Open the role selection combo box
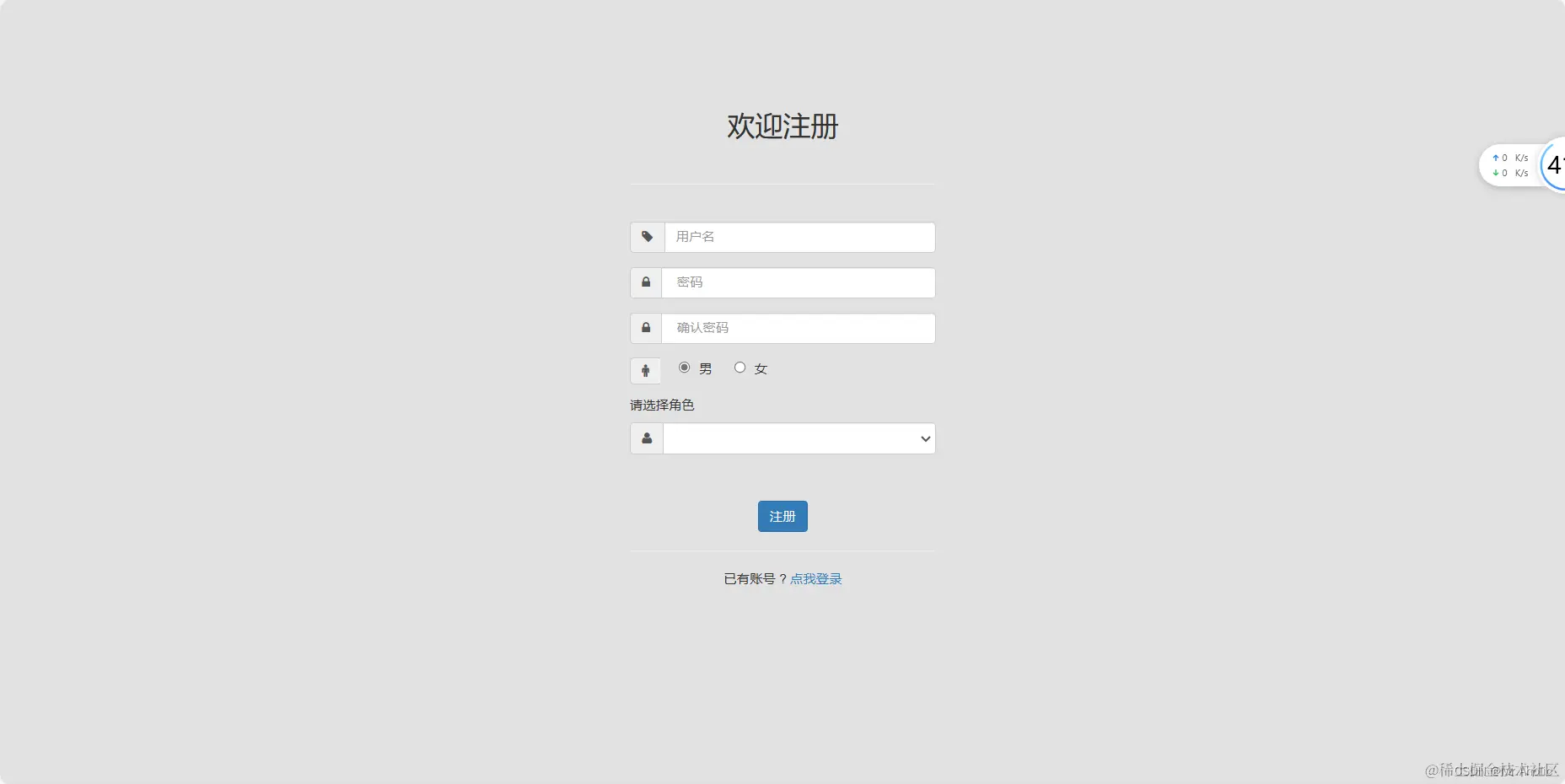 pos(799,438)
